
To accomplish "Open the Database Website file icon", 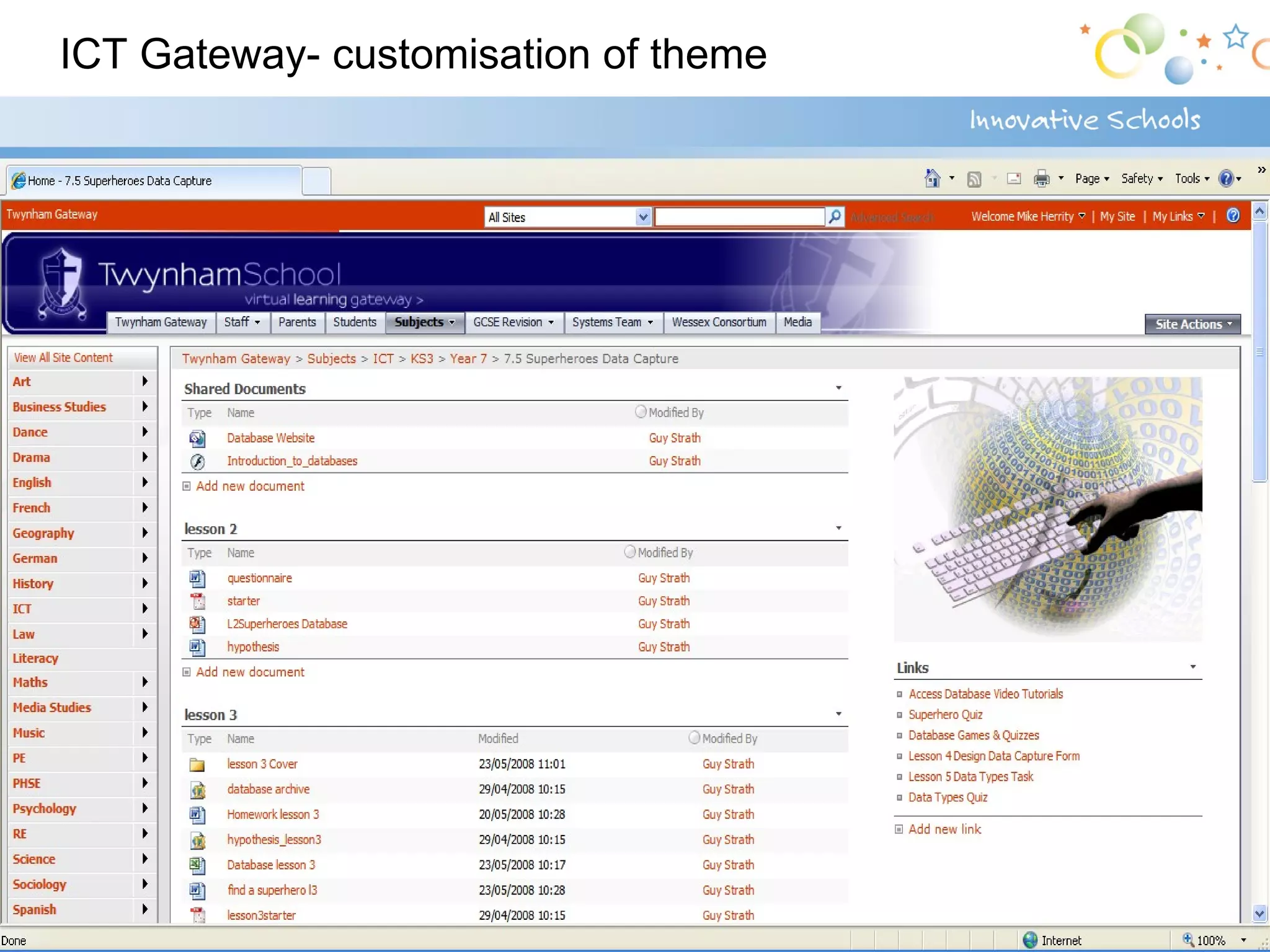I will tap(197, 438).
